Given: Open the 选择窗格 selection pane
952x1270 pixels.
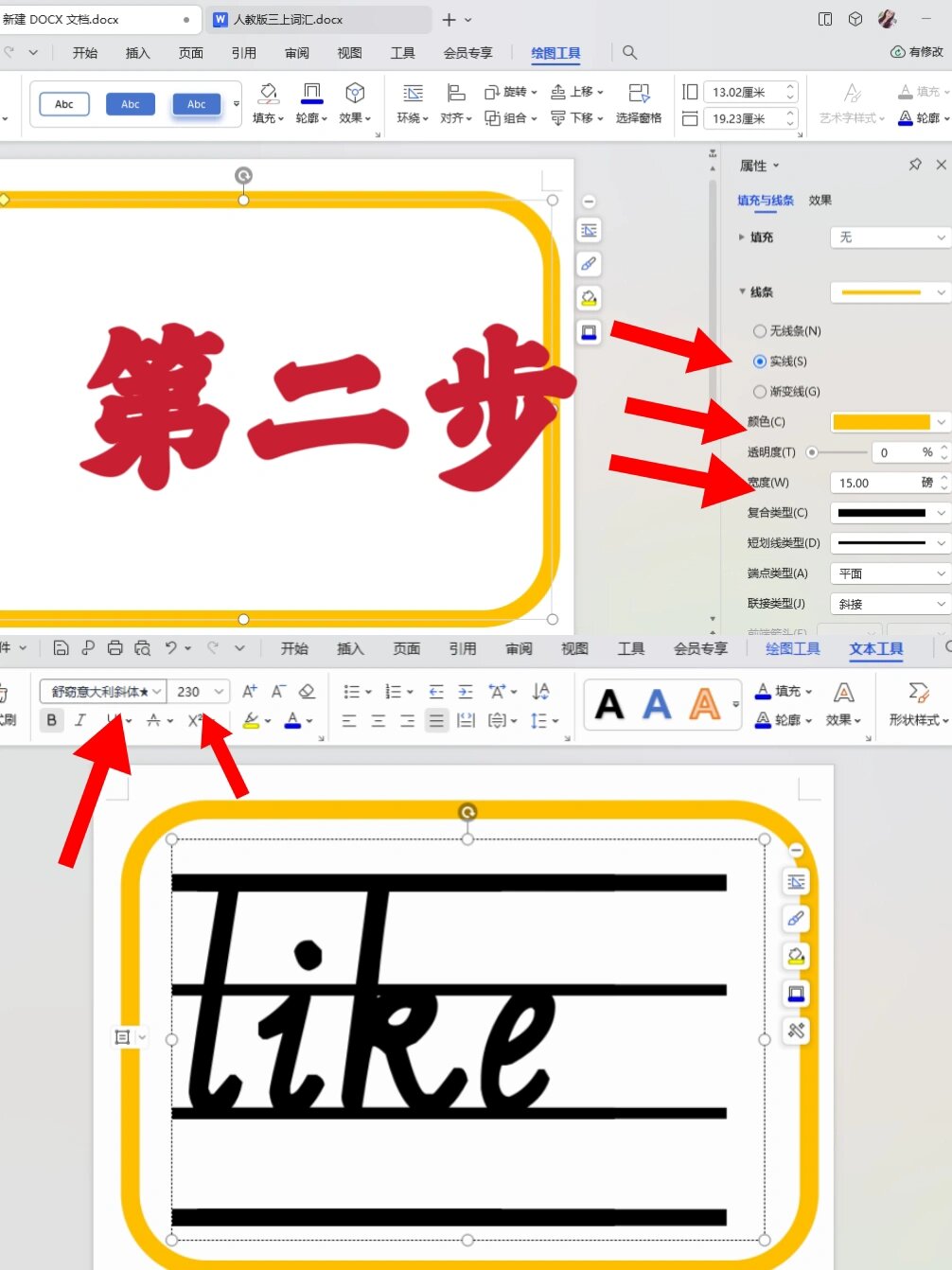Looking at the screenshot, I should (x=639, y=104).
